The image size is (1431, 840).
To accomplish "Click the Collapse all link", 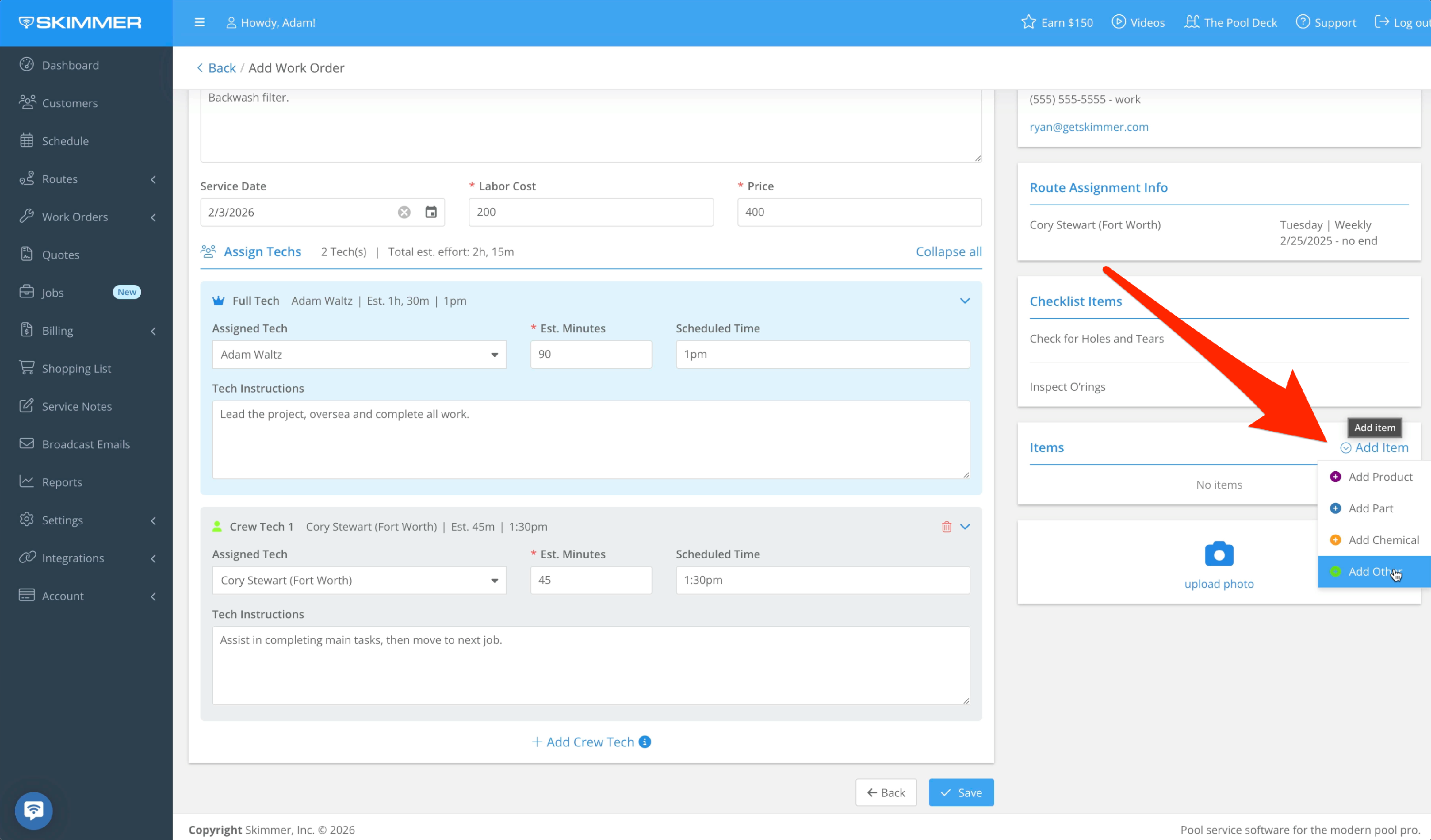I will (x=948, y=251).
